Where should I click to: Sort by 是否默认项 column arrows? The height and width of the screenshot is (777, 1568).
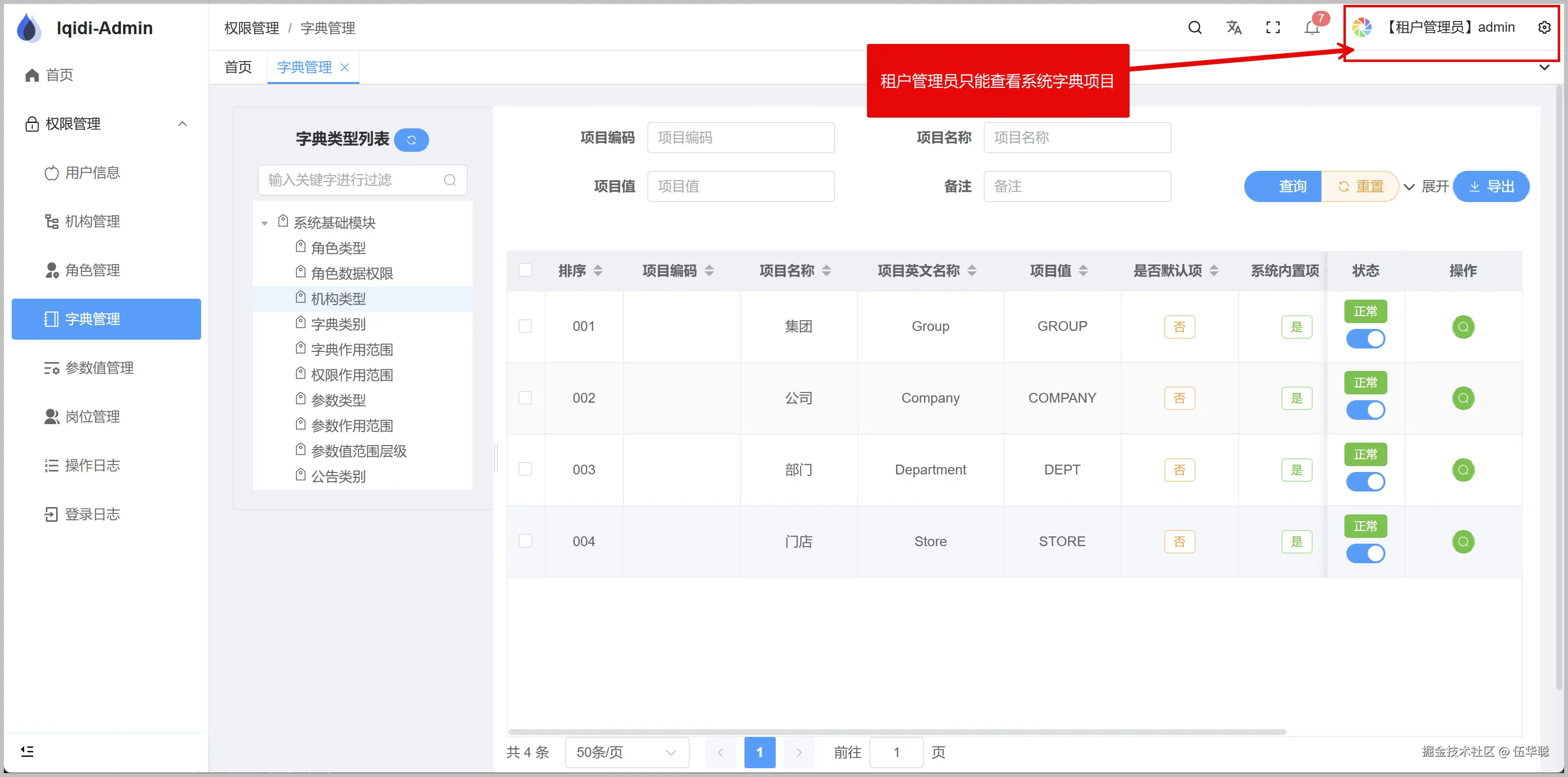[x=1214, y=271]
